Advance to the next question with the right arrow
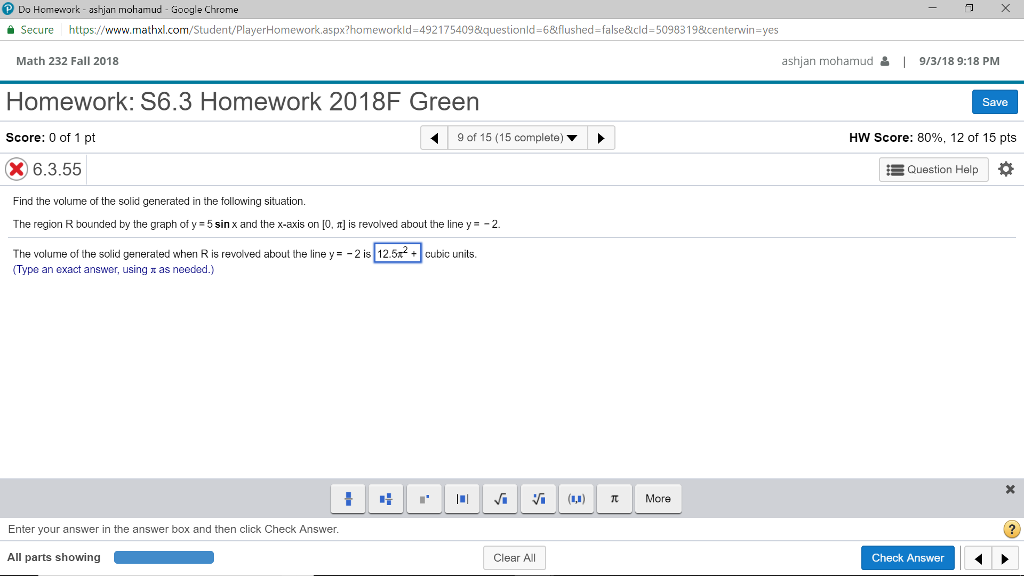The width and height of the screenshot is (1024, 576). click(x=600, y=137)
